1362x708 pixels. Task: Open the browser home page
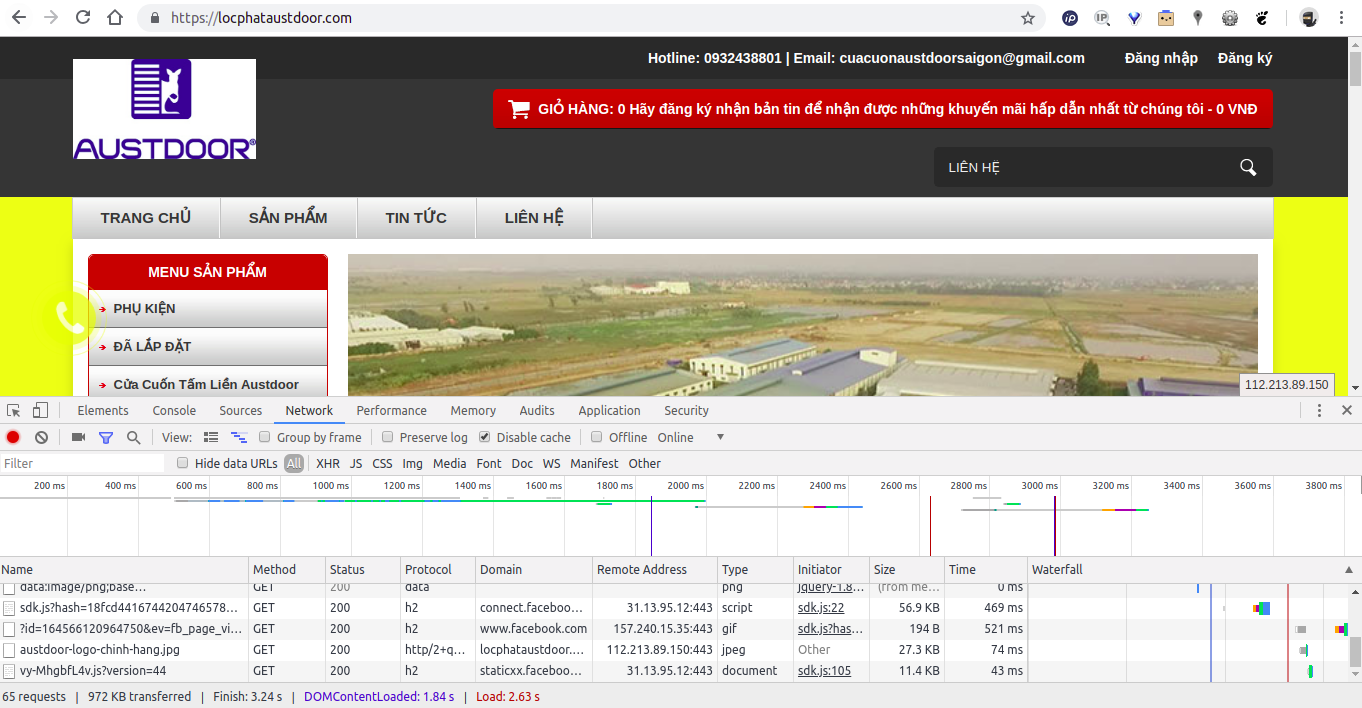(115, 18)
